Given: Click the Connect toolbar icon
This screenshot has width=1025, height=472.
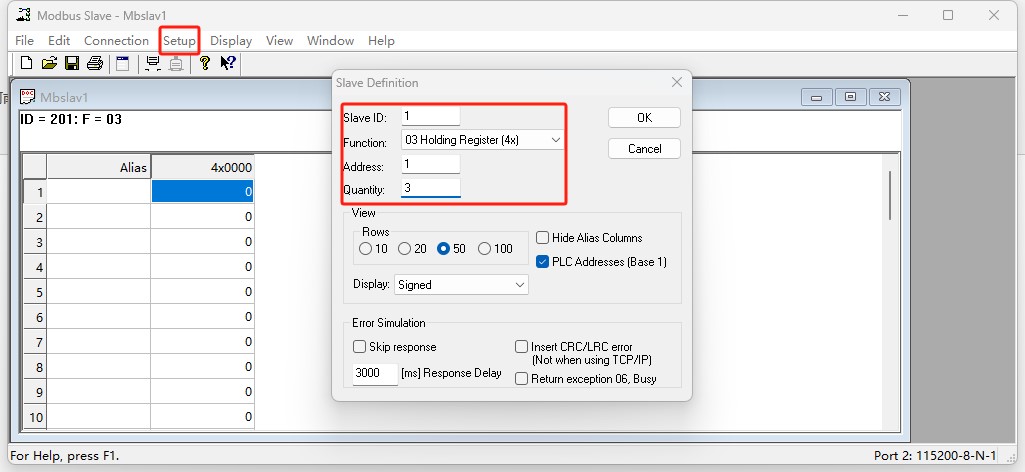Looking at the screenshot, I should 153,63.
